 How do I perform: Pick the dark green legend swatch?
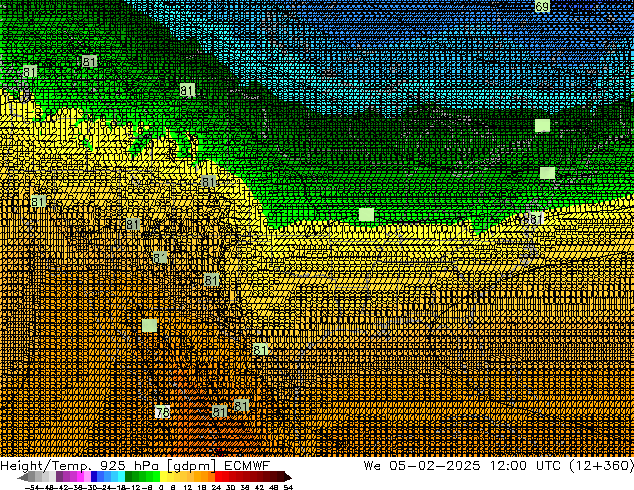(128, 477)
